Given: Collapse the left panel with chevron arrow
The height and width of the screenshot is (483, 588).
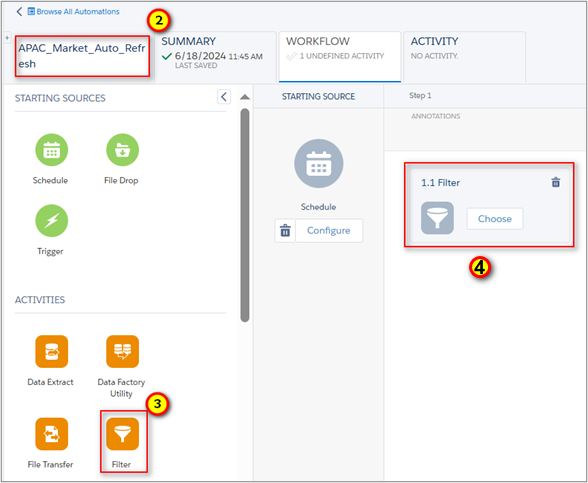Looking at the screenshot, I should tap(224, 97).
